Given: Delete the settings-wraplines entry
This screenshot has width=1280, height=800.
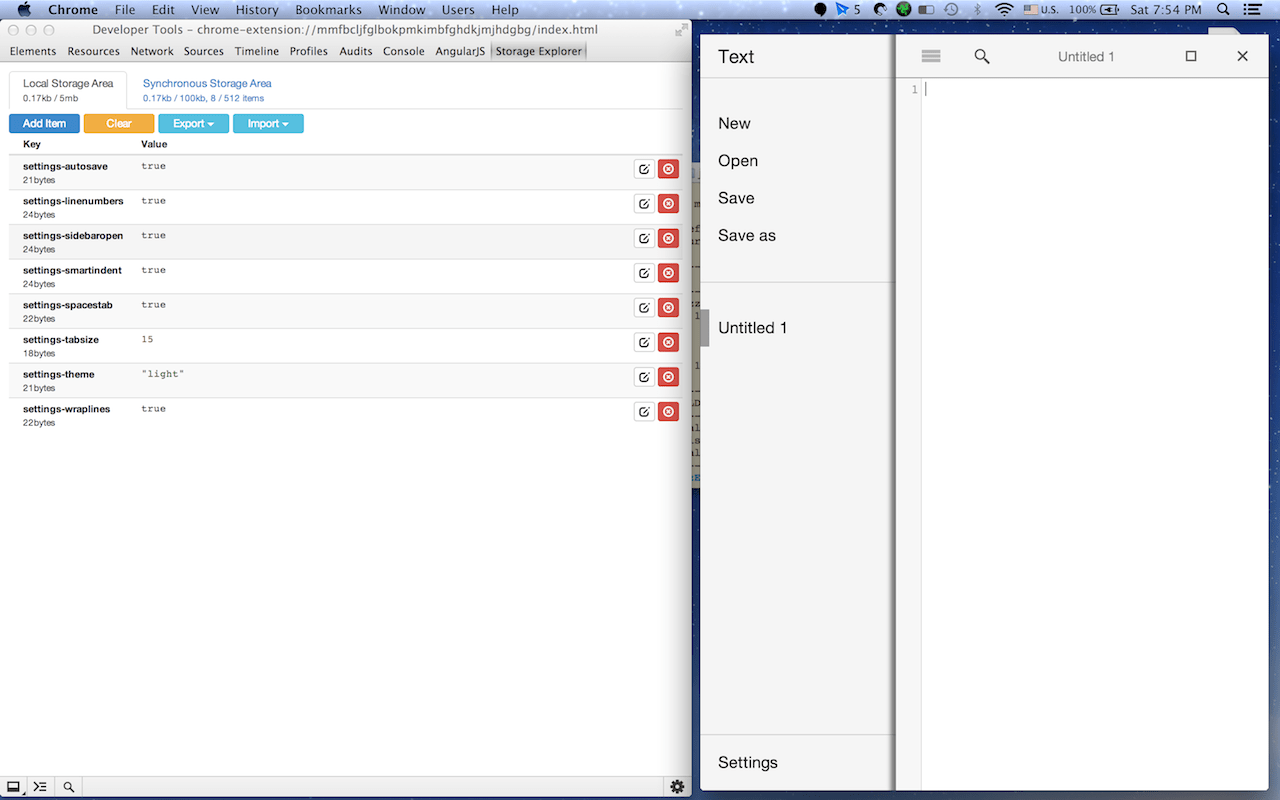Looking at the screenshot, I should tap(667, 411).
